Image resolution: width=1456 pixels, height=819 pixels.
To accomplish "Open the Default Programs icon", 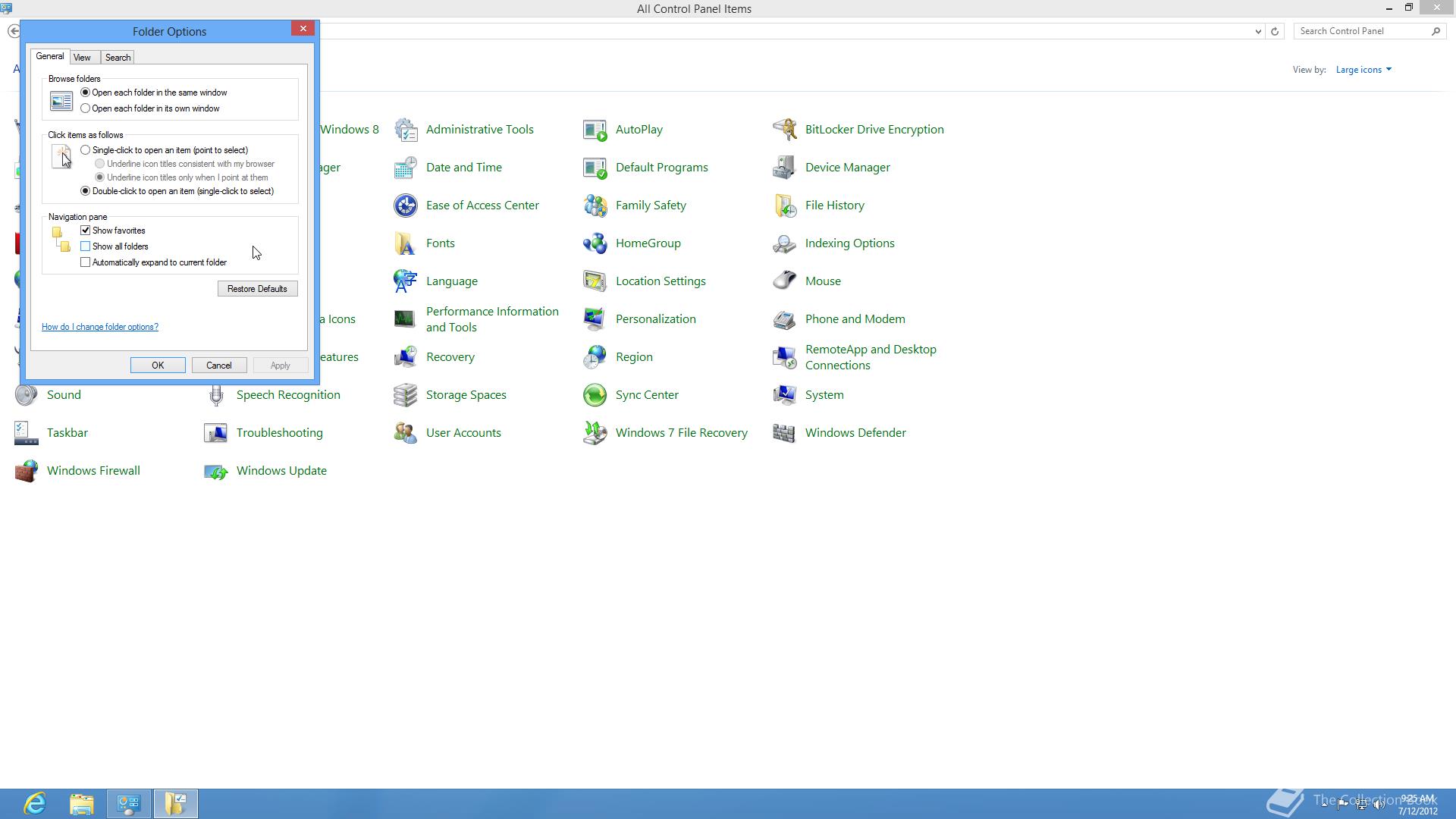I will pos(595,168).
